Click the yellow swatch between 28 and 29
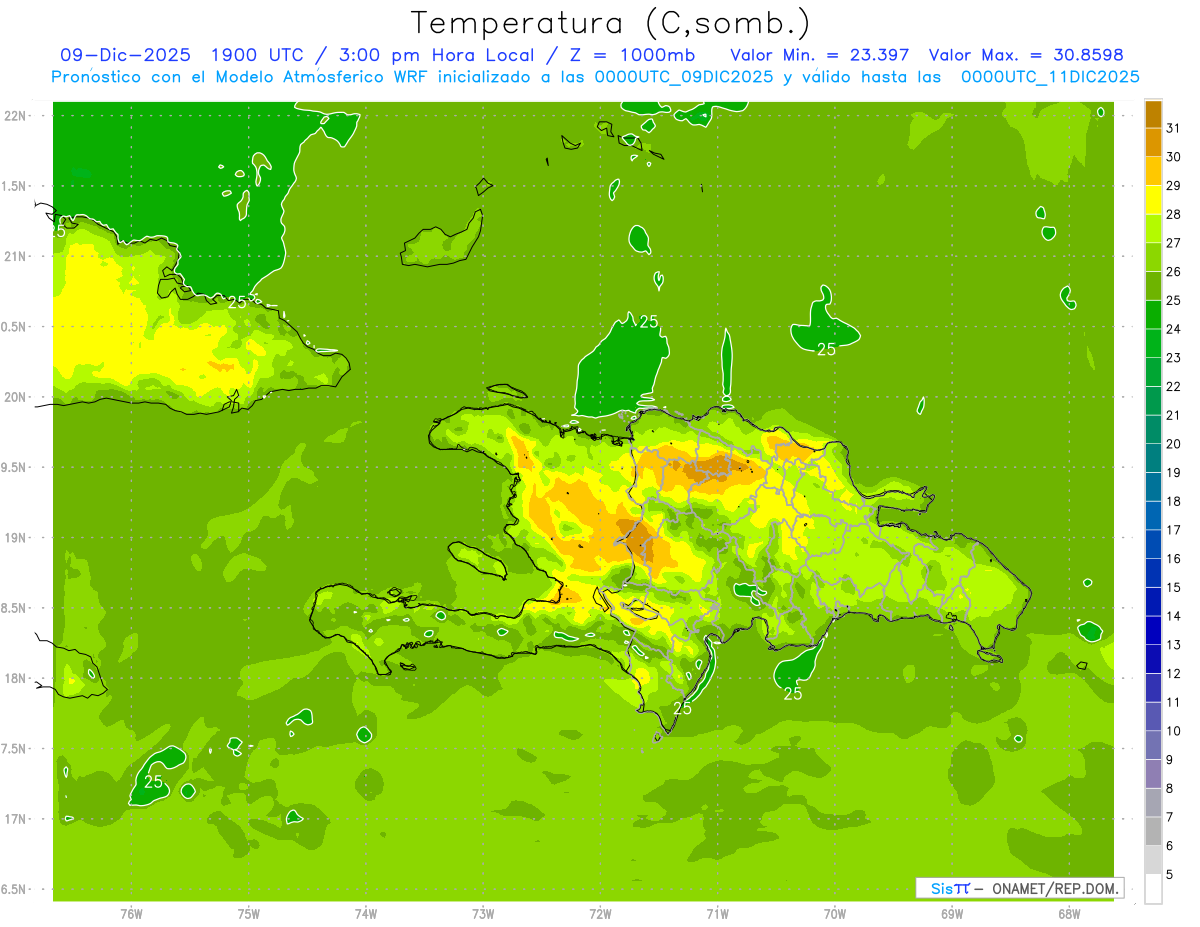This screenshot has width=1200, height=927. point(1153,200)
